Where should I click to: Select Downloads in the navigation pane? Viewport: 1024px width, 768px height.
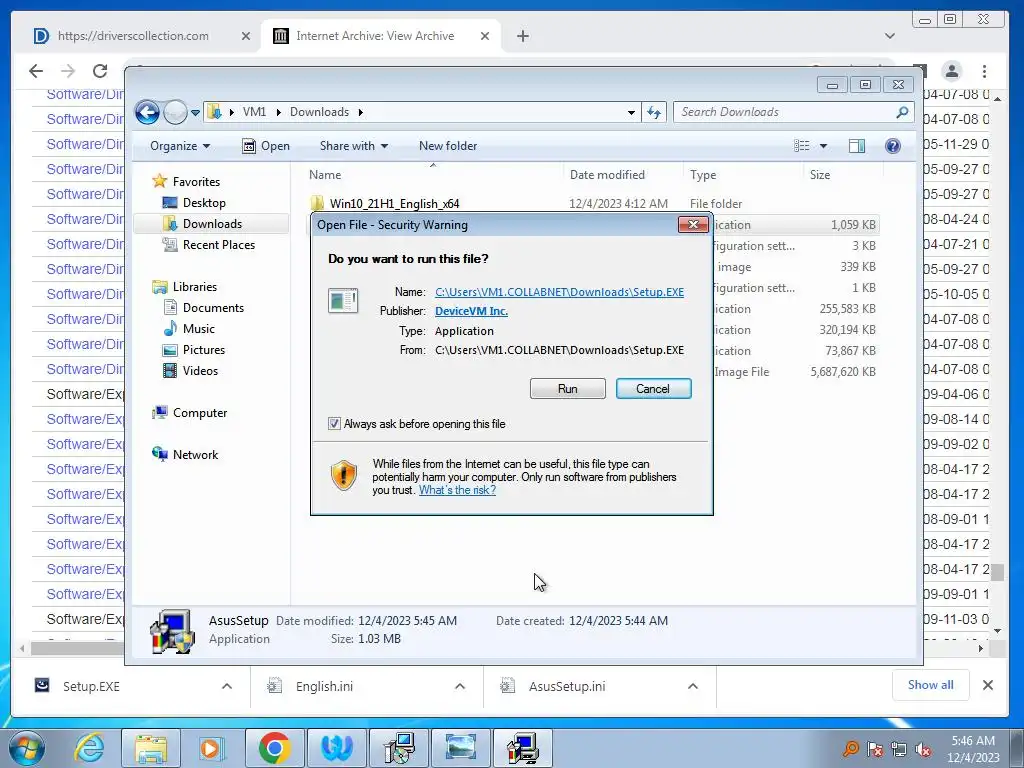pyautogui.click(x=212, y=223)
